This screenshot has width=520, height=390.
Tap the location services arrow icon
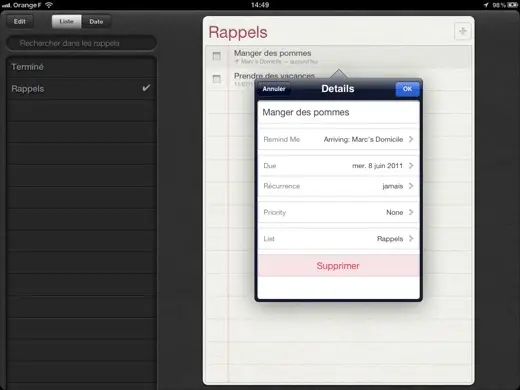point(486,5)
